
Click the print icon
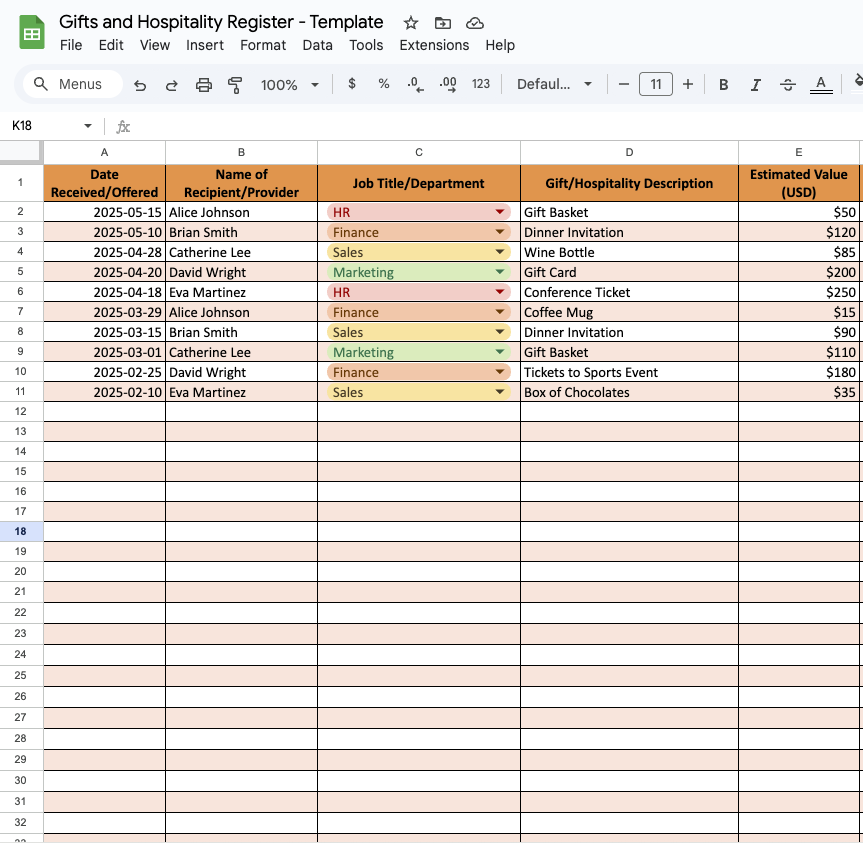pos(204,85)
